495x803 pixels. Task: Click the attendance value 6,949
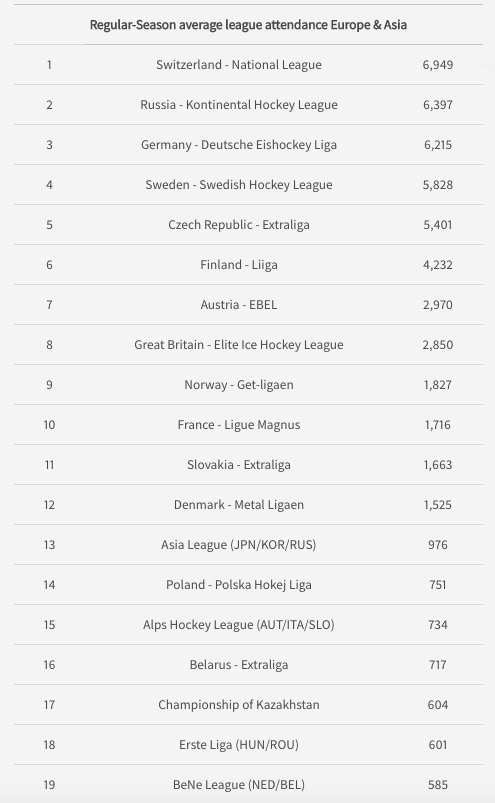[x=438, y=65]
